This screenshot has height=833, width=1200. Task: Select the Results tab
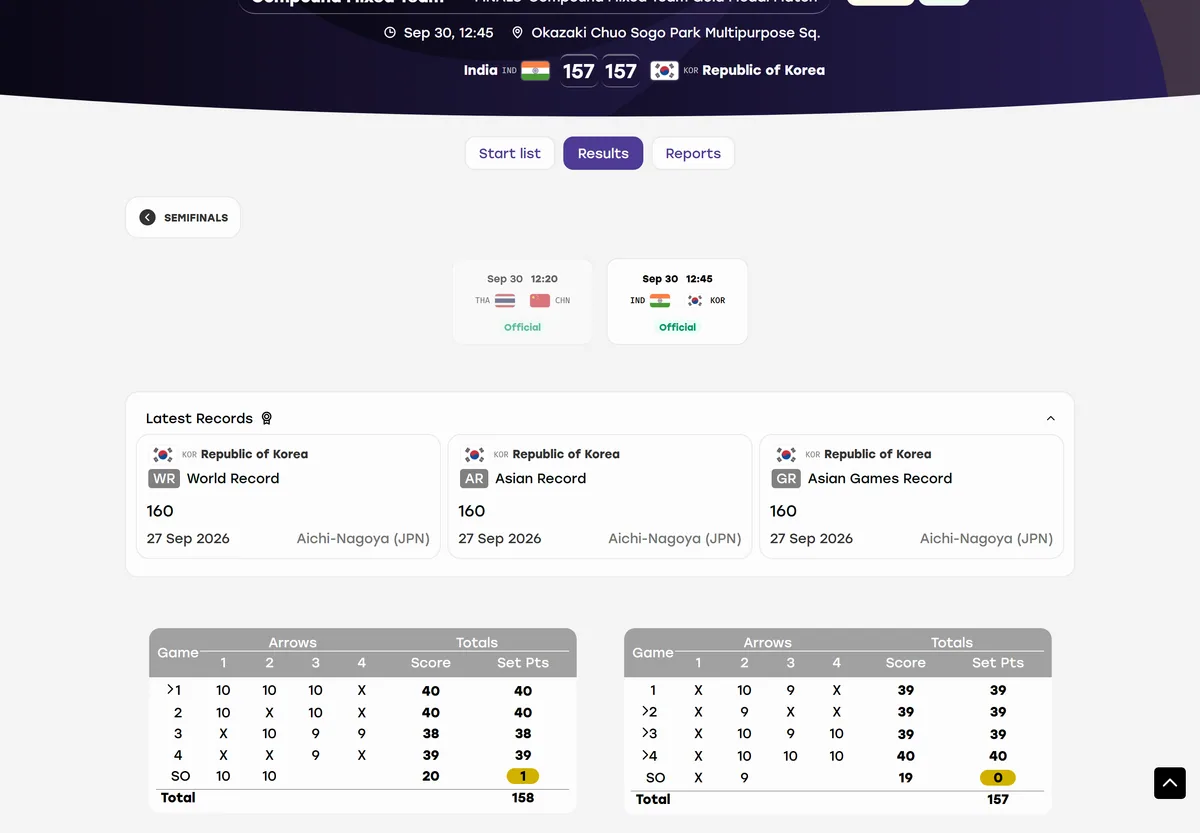click(603, 153)
